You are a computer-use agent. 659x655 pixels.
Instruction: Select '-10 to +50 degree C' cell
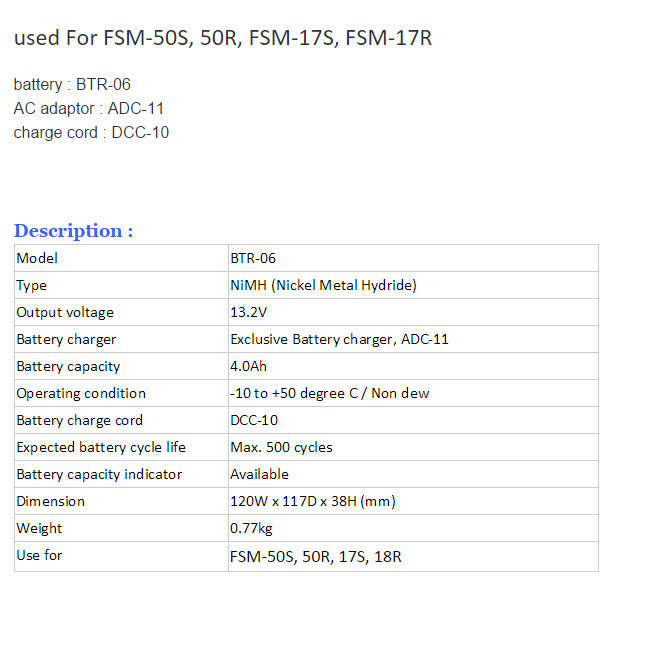pyautogui.click(x=329, y=393)
